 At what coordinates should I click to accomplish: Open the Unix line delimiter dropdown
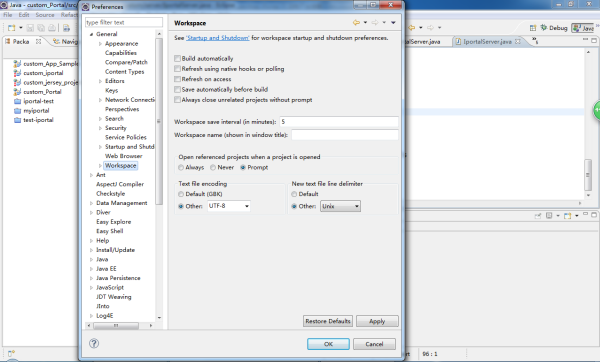click(340, 206)
